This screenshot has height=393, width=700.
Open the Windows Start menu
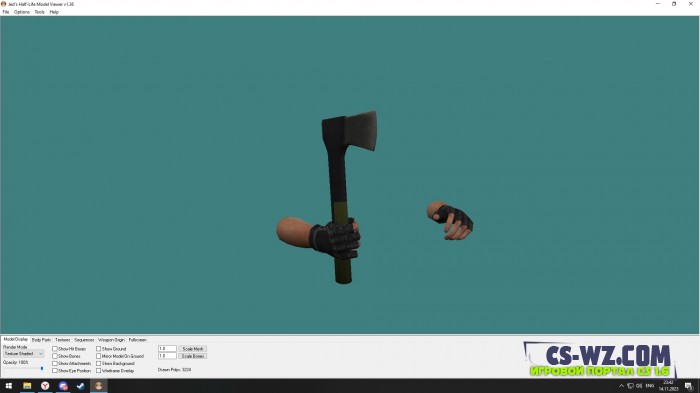[8, 386]
